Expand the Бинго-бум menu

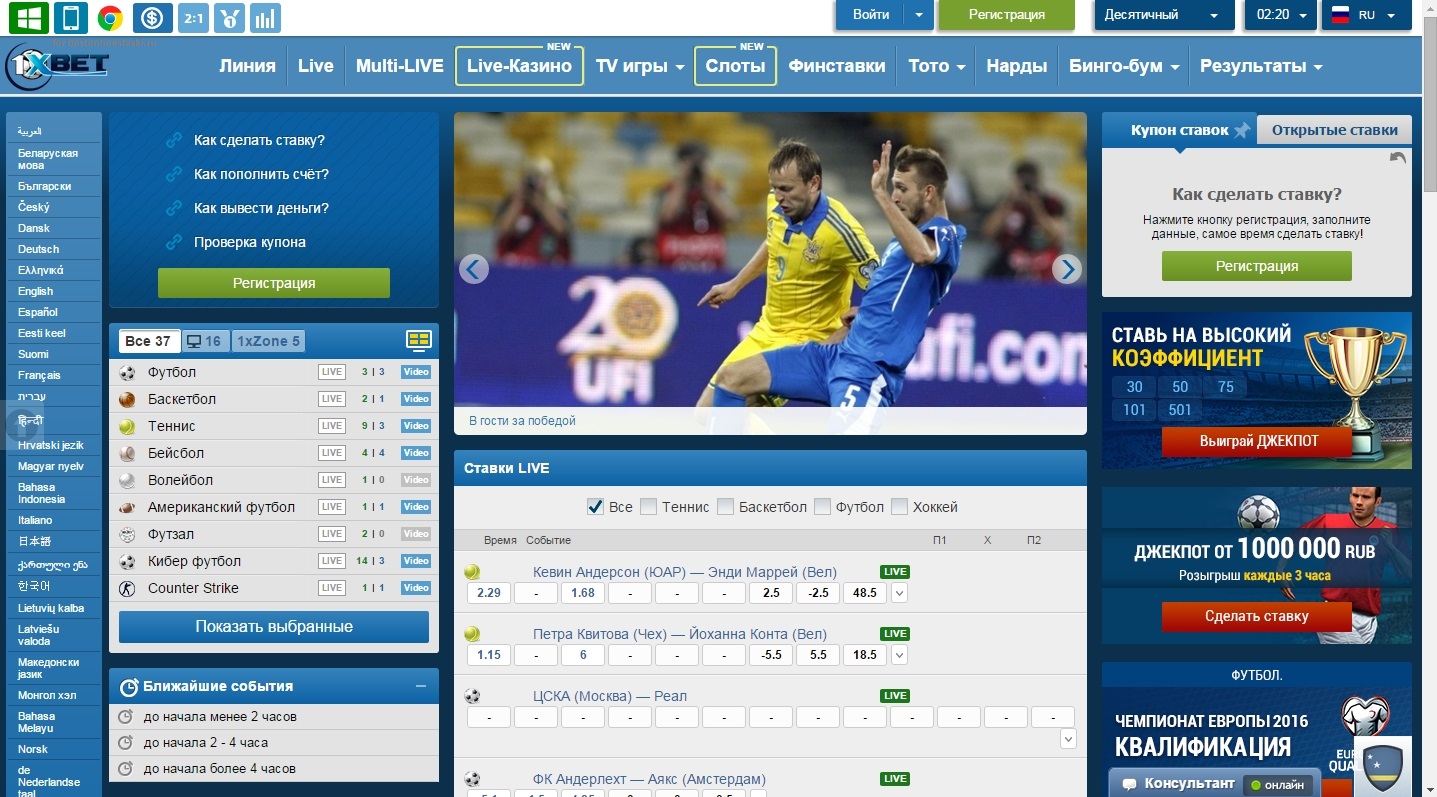pyautogui.click(x=1124, y=66)
